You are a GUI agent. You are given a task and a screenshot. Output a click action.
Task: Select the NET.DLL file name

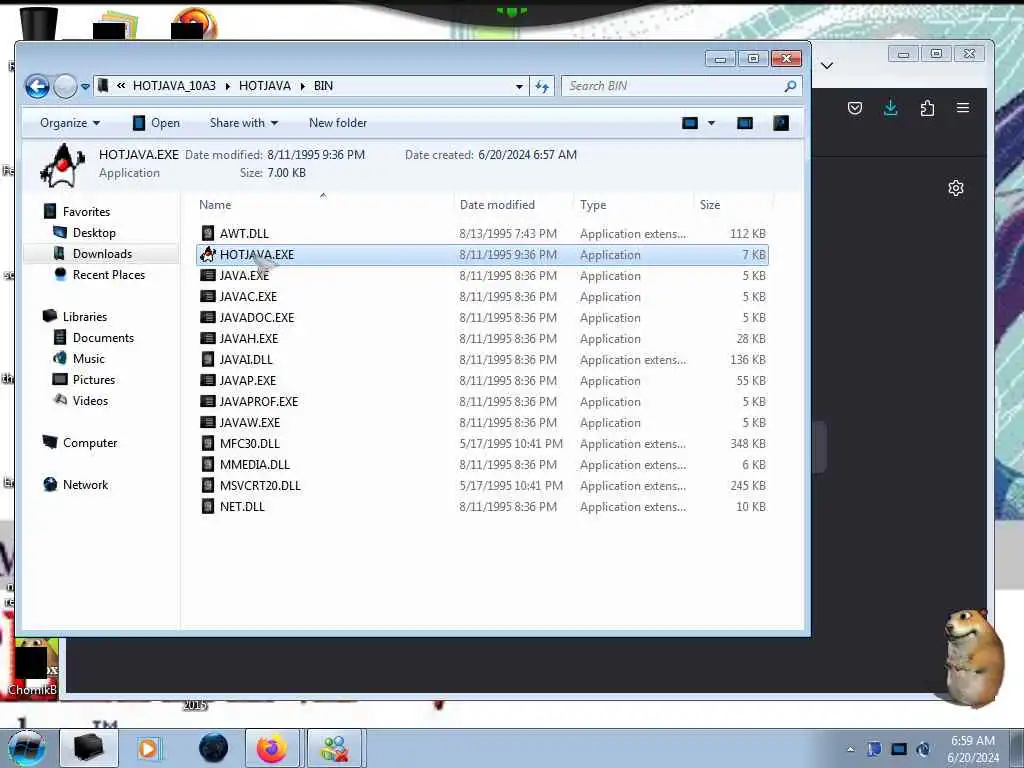tap(242, 506)
